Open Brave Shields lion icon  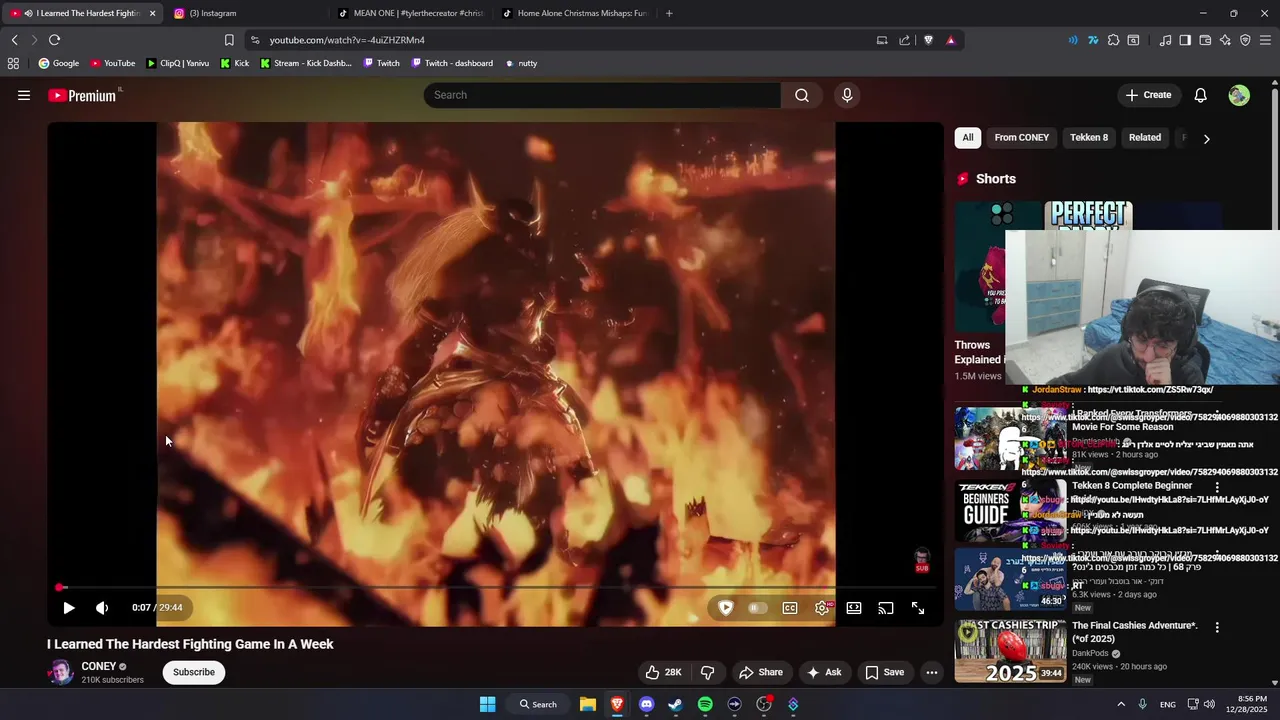pos(929,40)
